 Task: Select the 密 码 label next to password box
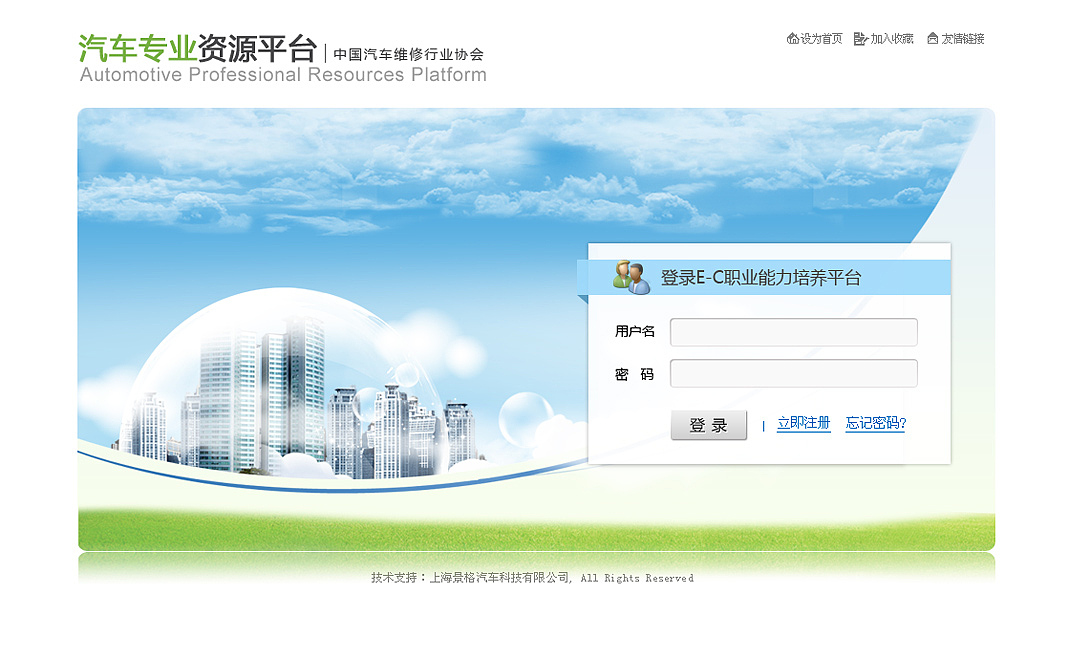[x=635, y=373]
